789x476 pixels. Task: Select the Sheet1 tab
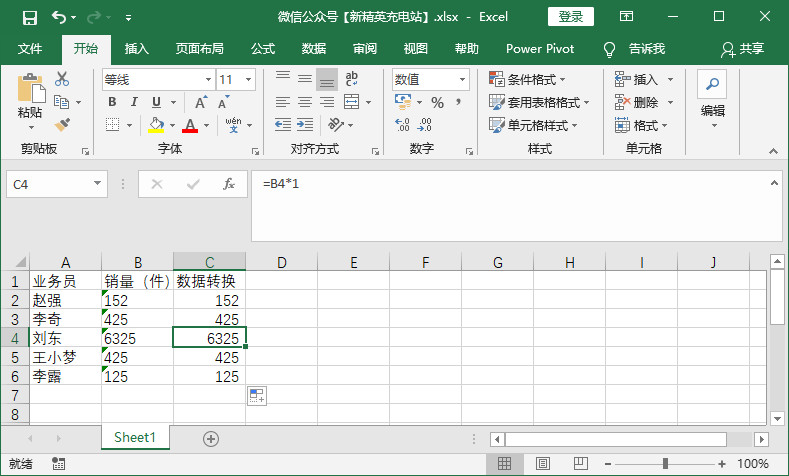(135, 437)
